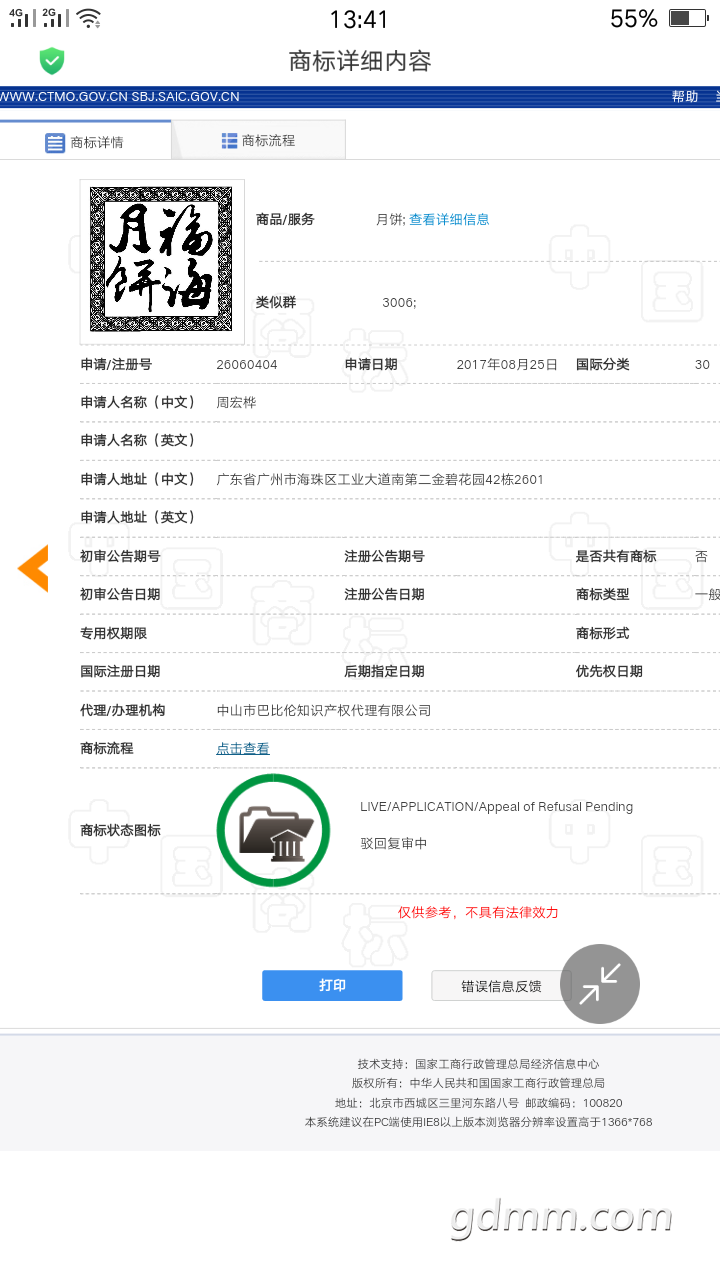Select the applicant address text
The height and width of the screenshot is (1280, 720).
(380, 479)
